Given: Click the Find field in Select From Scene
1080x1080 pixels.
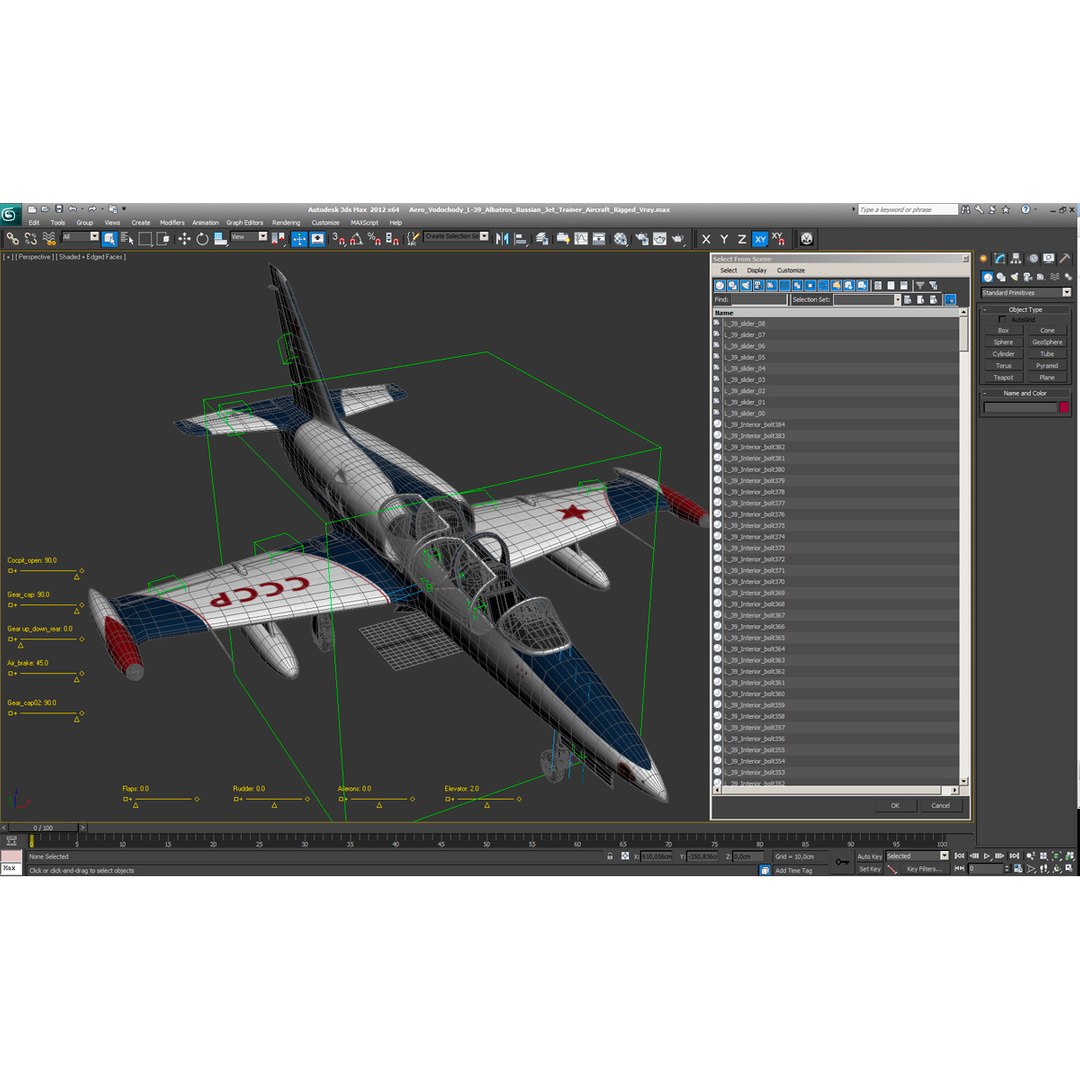Looking at the screenshot, I should (x=759, y=300).
